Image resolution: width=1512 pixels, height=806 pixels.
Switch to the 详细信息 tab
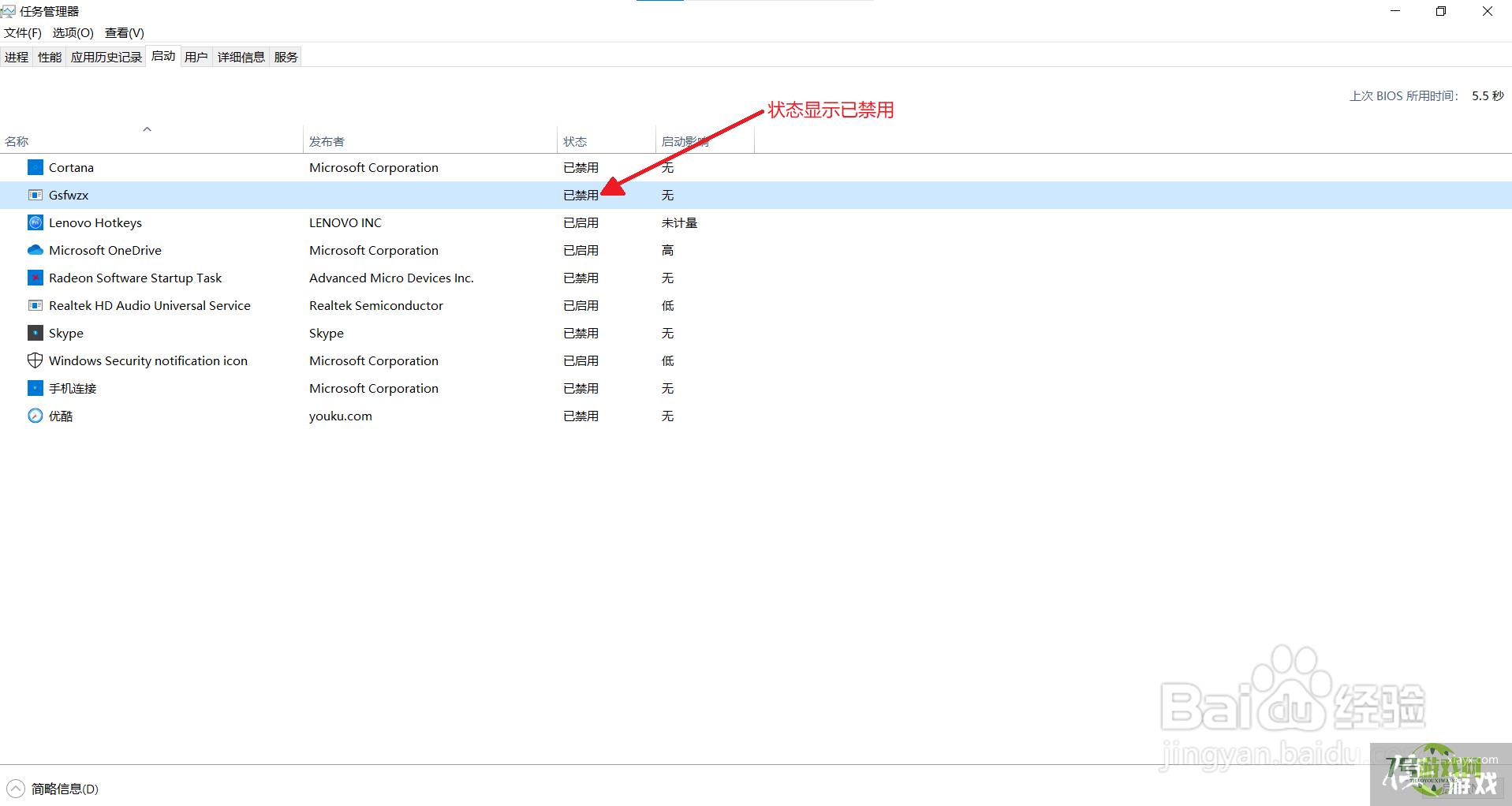pyautogui.click(x=241, y=57)
